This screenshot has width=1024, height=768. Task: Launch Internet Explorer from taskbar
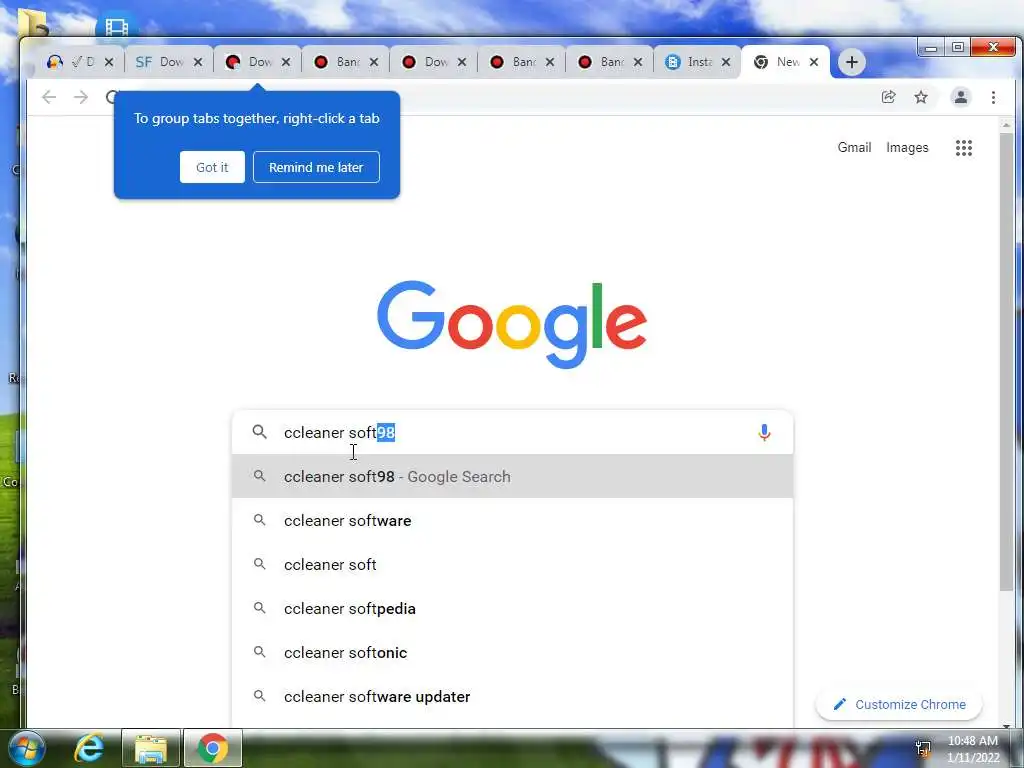(89, 748)
